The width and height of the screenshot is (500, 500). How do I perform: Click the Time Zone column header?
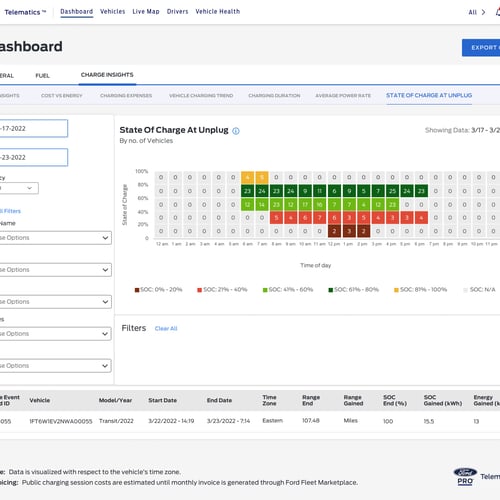coord(269,400)
